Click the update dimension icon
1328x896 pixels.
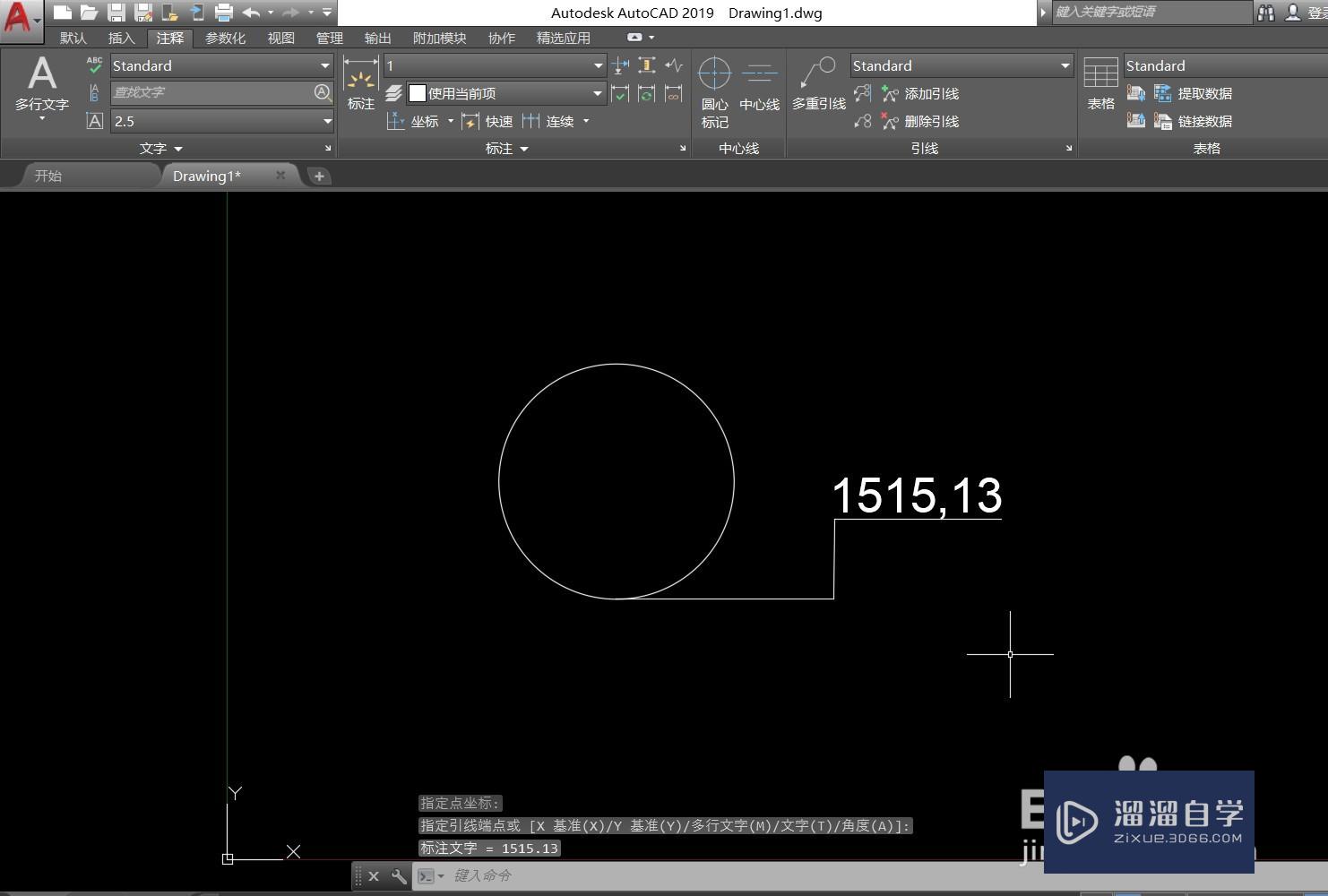tap(647, 93)
